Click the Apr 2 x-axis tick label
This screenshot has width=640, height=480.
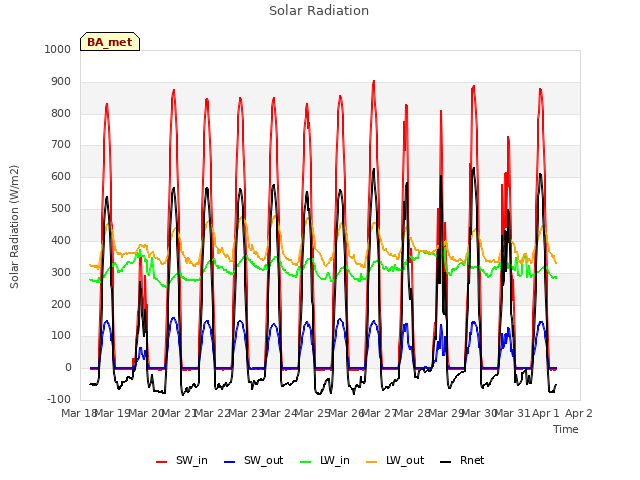click(x=579, y=413)
